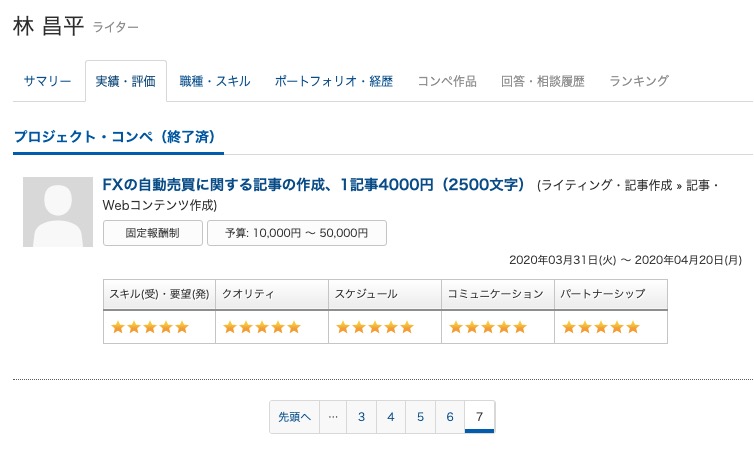Image resolution: width=754 pixels, height=455 pixels.
Task: Go to page 5
Action: (420, 416)
